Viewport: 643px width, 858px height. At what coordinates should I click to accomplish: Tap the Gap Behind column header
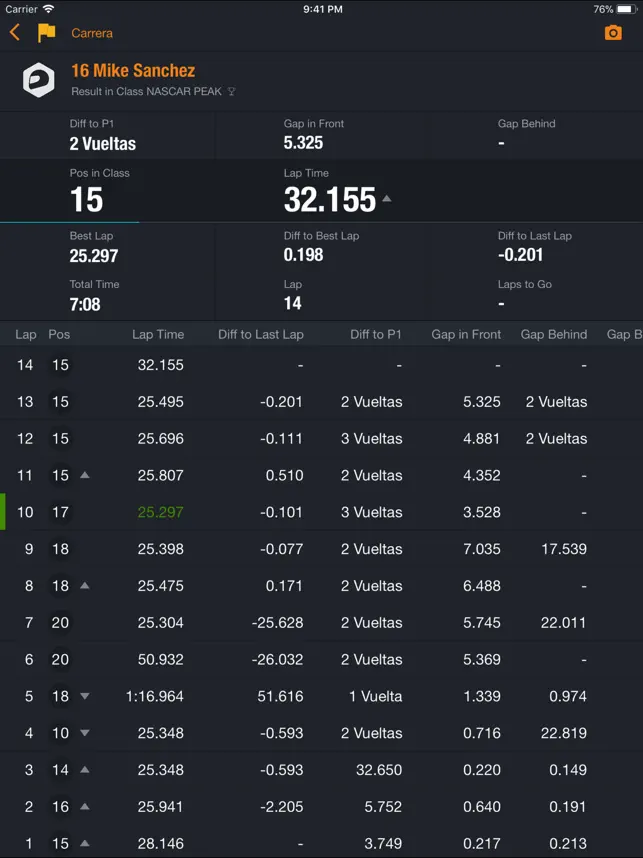point(554,334)
